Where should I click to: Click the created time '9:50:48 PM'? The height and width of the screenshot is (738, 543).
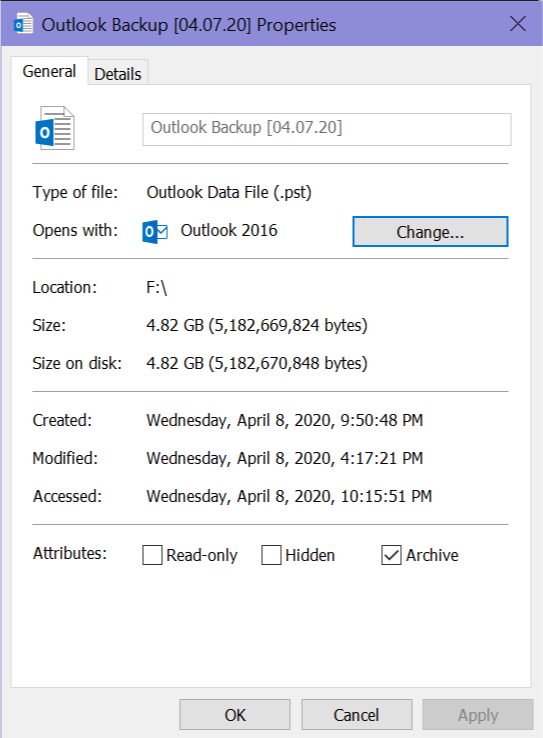pos(382,420)
